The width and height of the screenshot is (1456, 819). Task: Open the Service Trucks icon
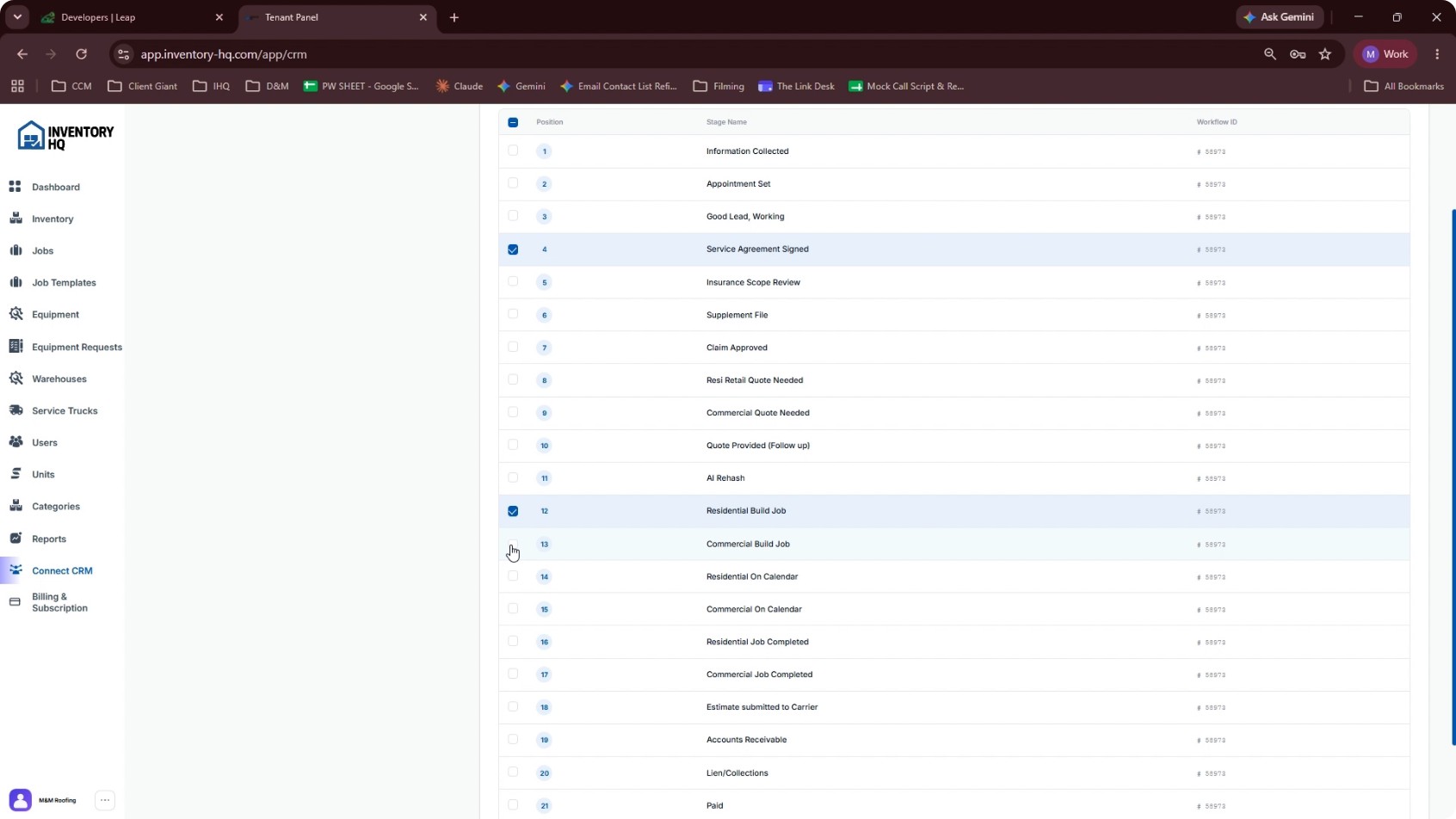pyautogui.click(x=15, y=410)
